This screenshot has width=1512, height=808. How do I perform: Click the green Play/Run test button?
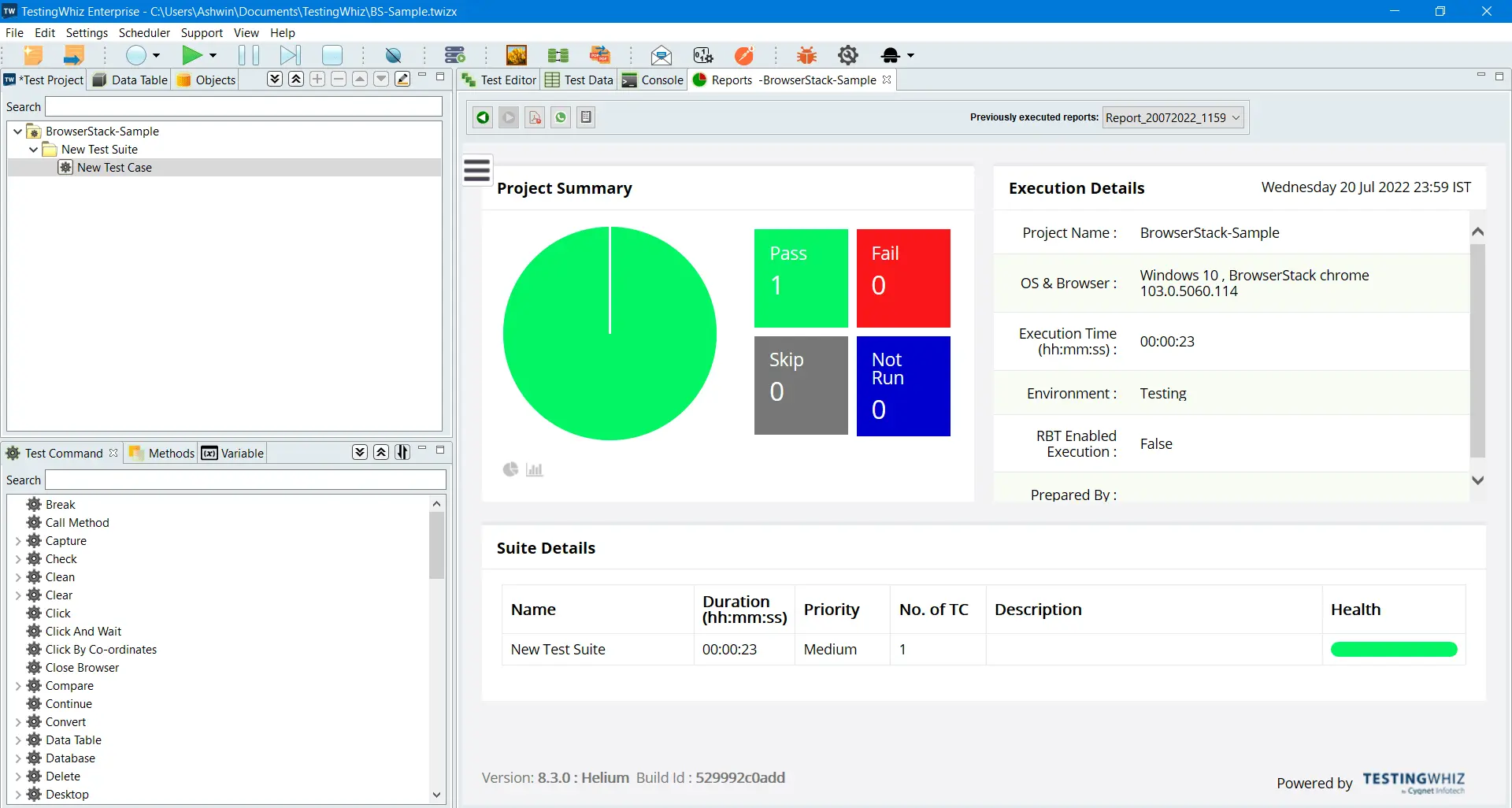[191, 55]
